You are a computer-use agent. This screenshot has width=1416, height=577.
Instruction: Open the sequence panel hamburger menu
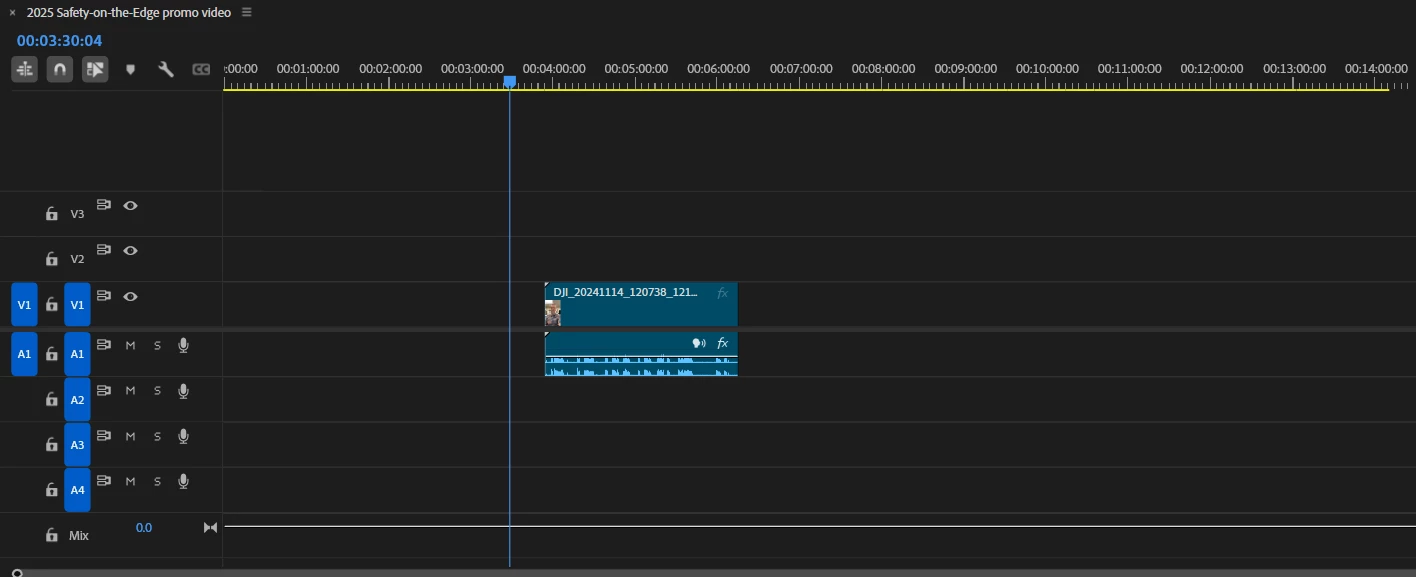pos(247,12)
